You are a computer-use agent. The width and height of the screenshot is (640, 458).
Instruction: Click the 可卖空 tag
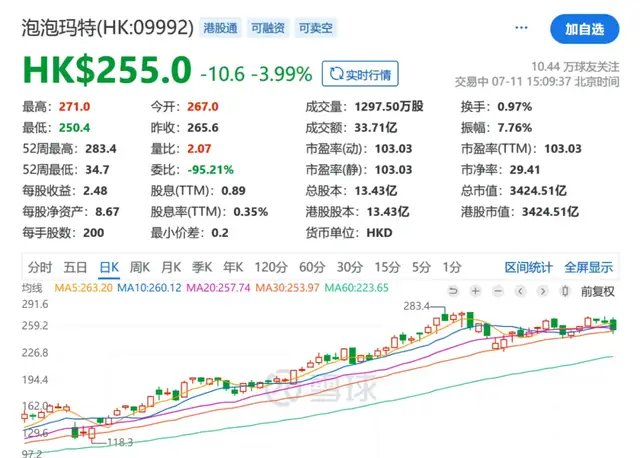pyautogui.click(x=316, y=28)
